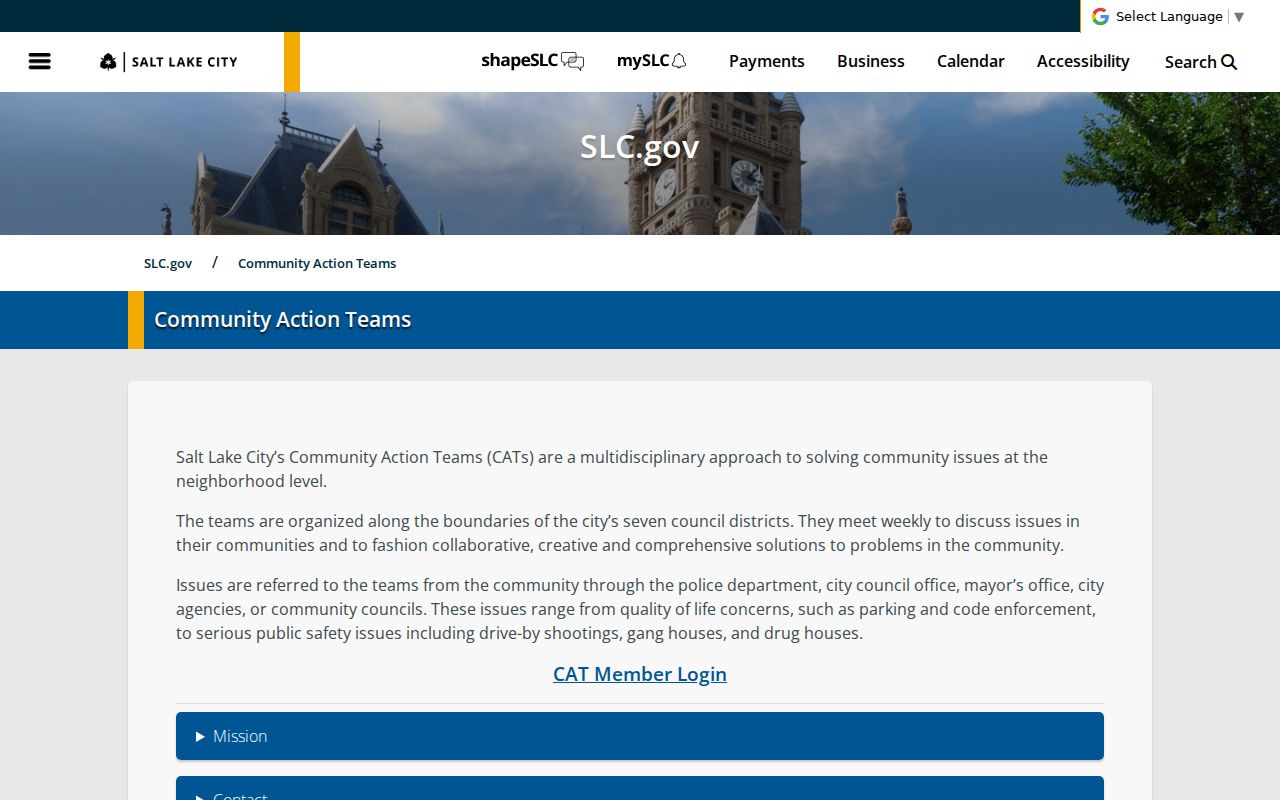Expand the Contact section

[640, 788]
